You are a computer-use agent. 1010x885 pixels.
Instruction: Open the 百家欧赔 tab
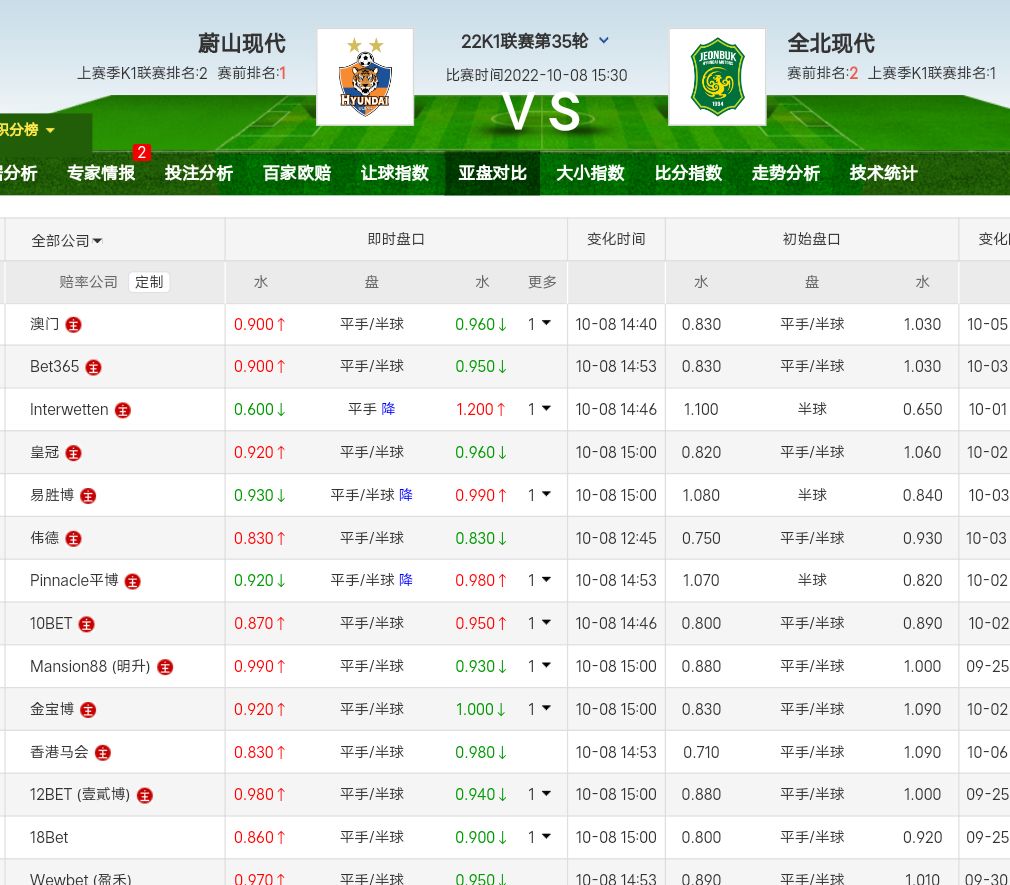pyautogui.click(x=297, y=173)
